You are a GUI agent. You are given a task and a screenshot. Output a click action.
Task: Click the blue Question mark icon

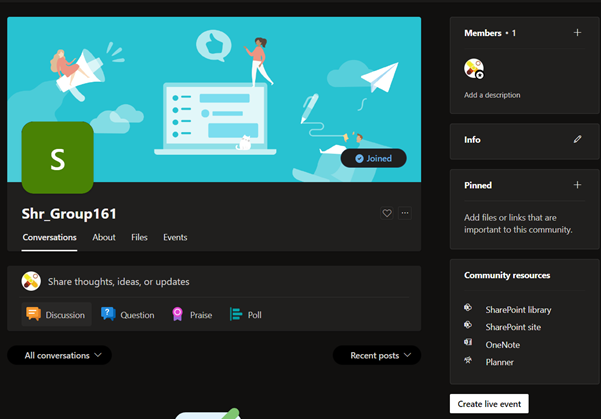108,314
